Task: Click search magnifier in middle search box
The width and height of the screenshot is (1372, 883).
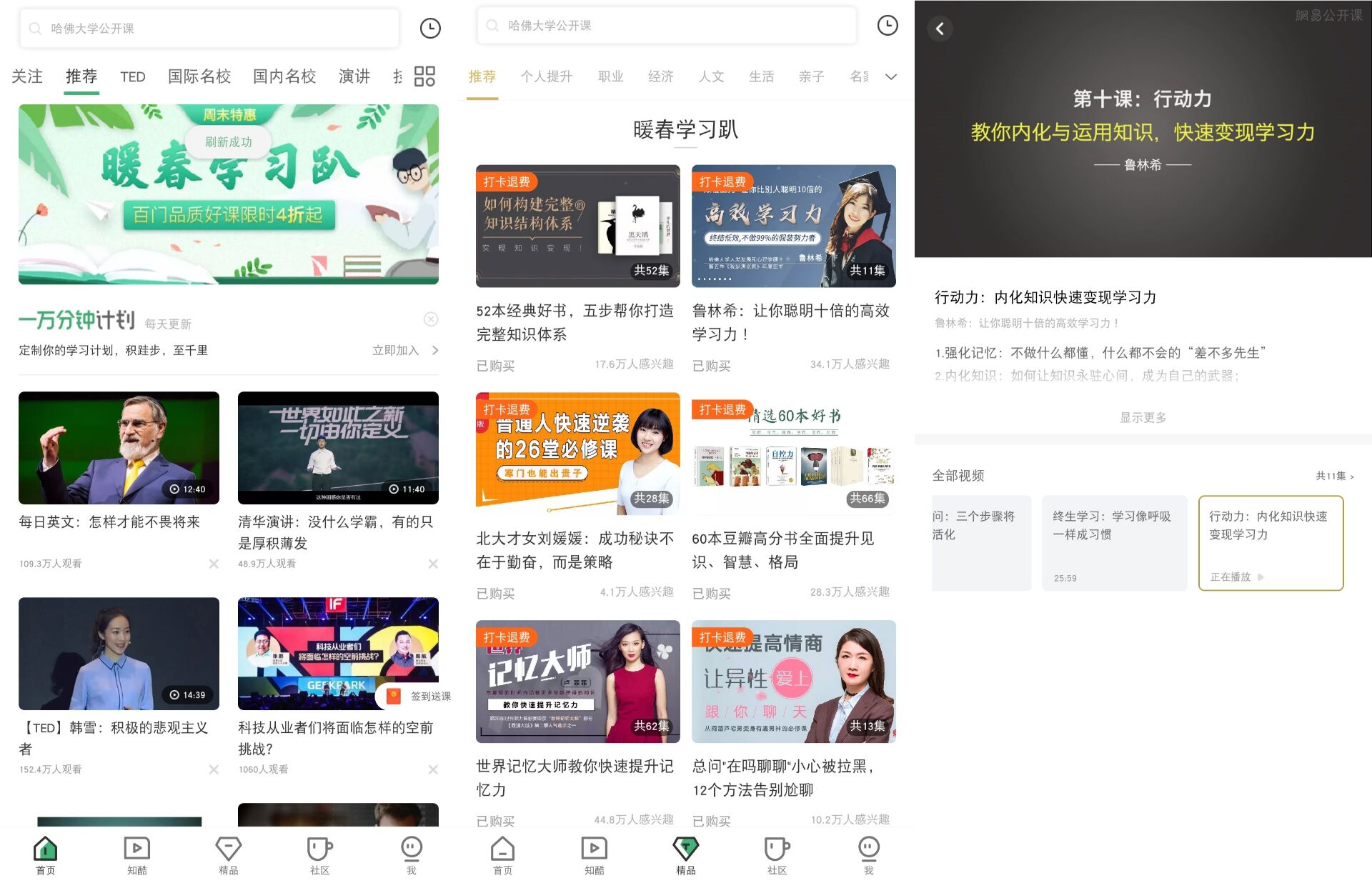Action: pyautogui.click(x=492, y=26)
